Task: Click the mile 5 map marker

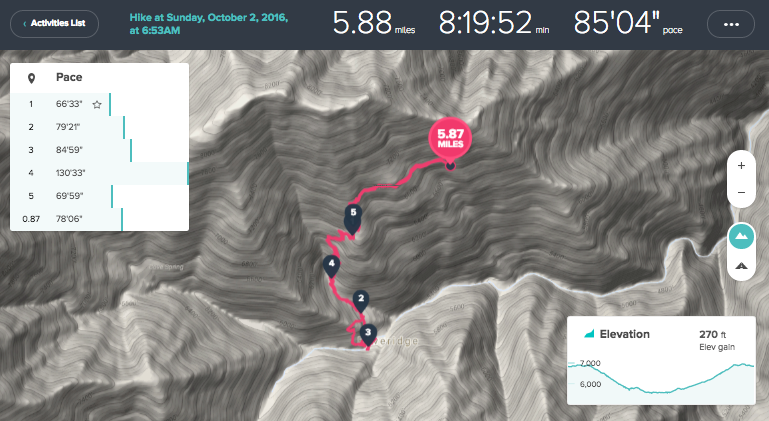Action: coord(353,219)
